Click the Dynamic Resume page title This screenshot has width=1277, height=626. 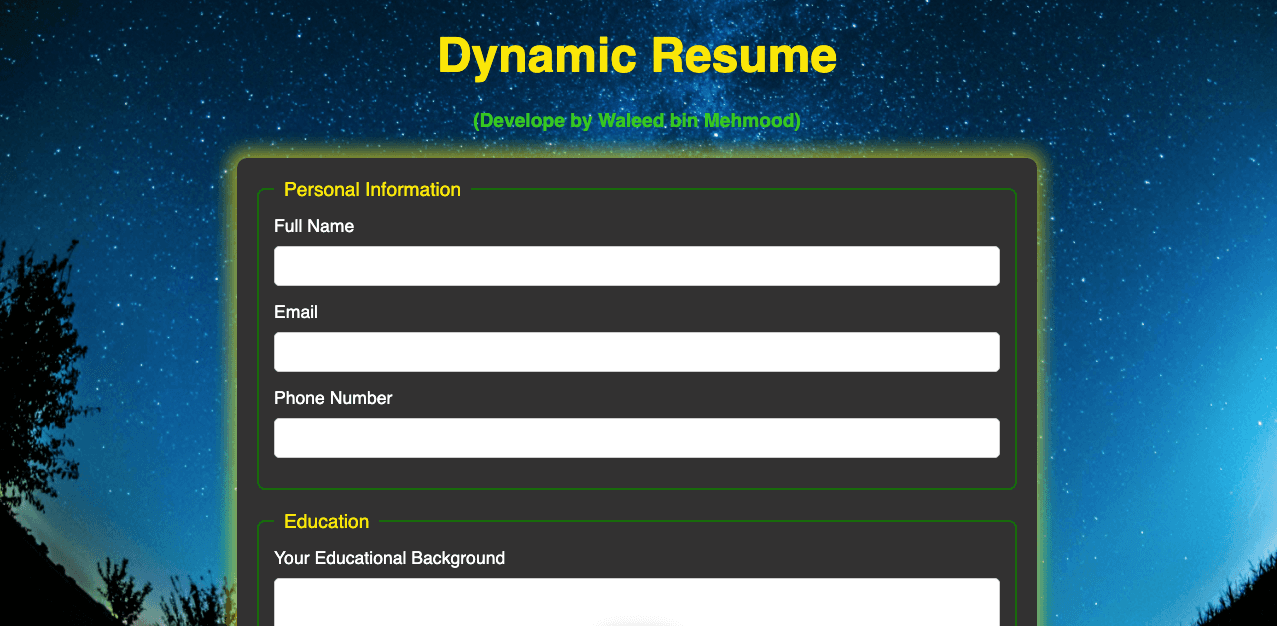[x=636, y=56]
